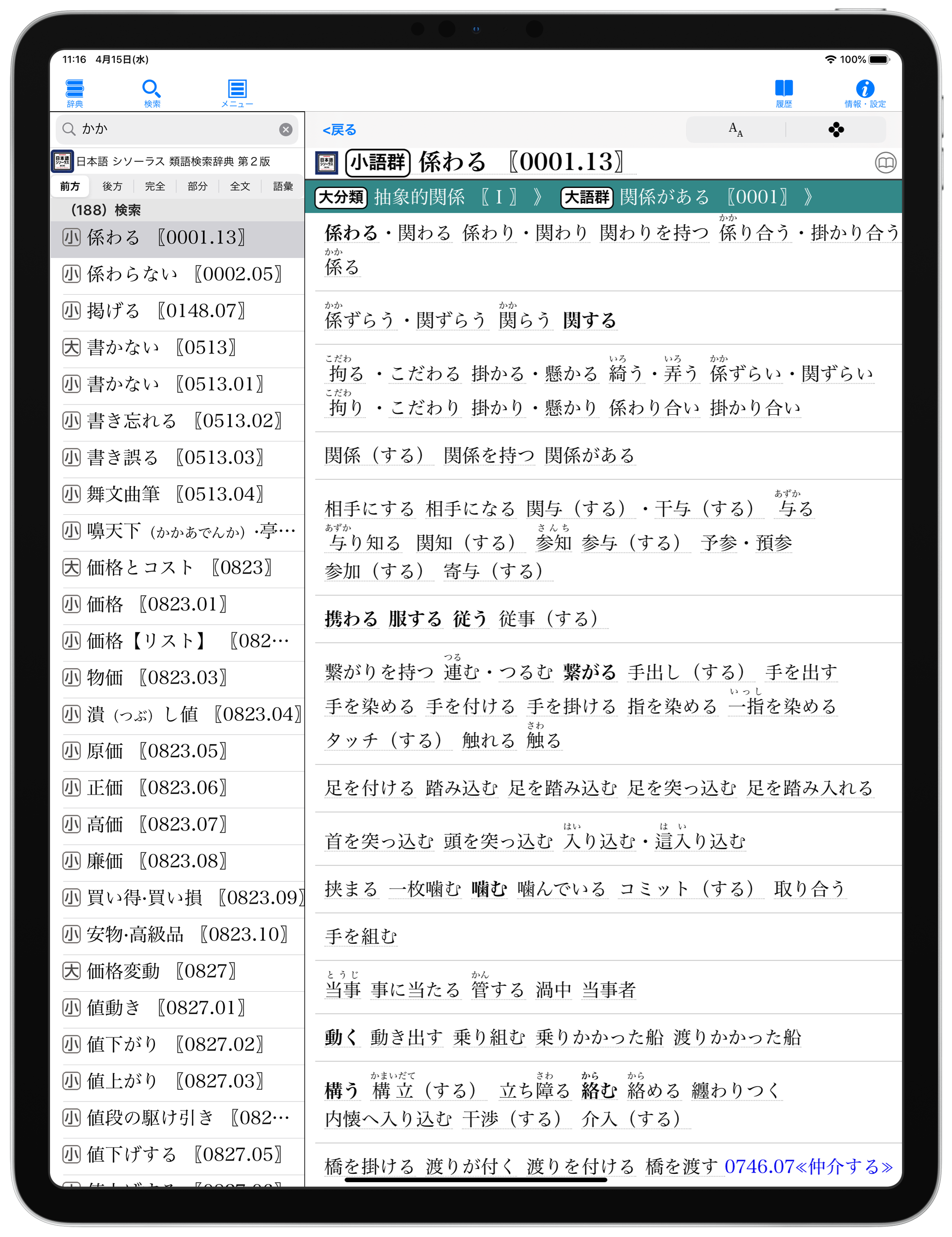The height and width of the screenshot is (1237, 952).
Task: Clear the search field with the X icon
Action: point(286,130)
